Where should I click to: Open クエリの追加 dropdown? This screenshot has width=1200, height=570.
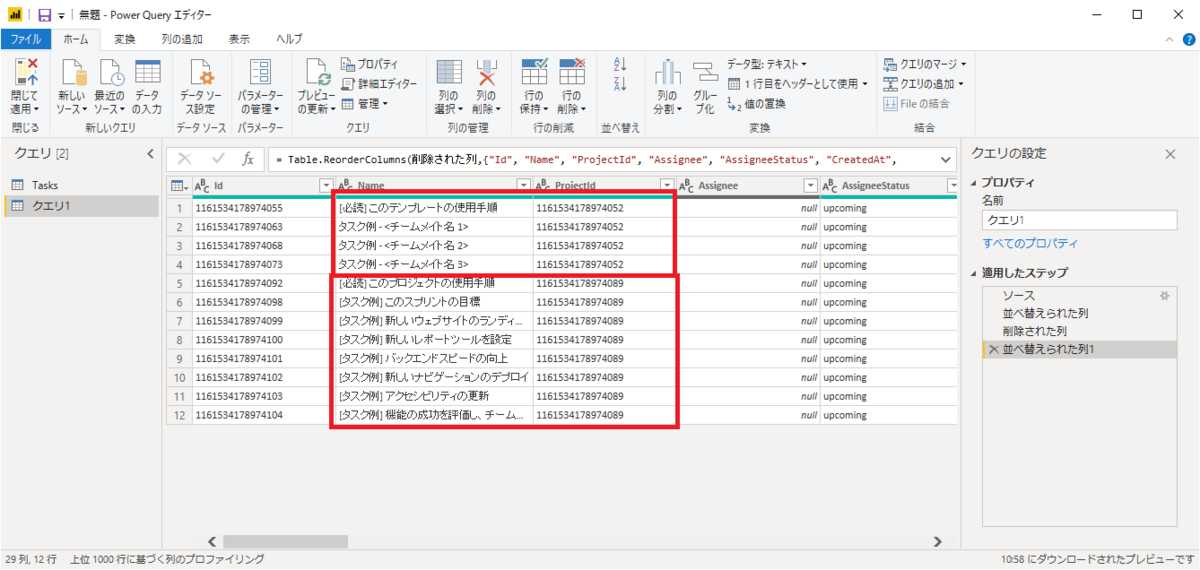point(924,84)
